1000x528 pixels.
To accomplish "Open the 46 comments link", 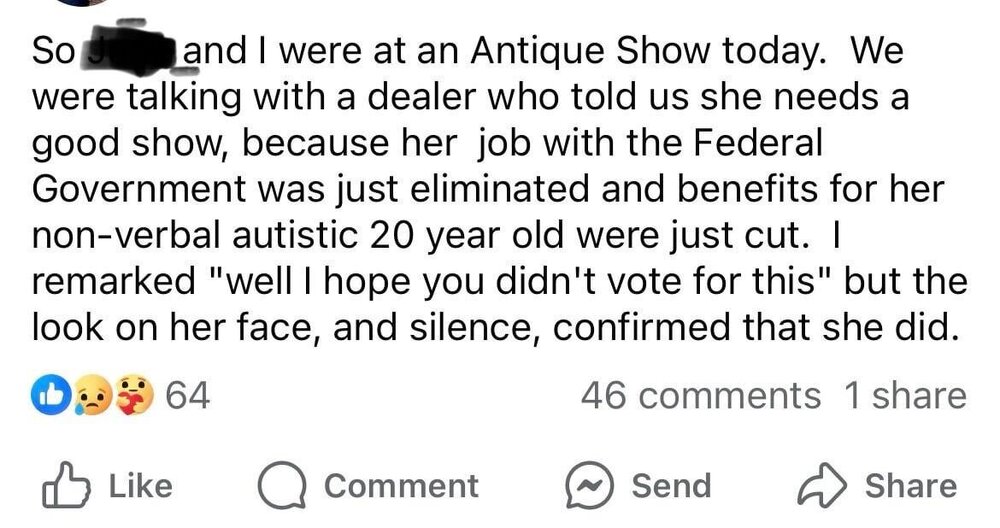I will (700, 395).
